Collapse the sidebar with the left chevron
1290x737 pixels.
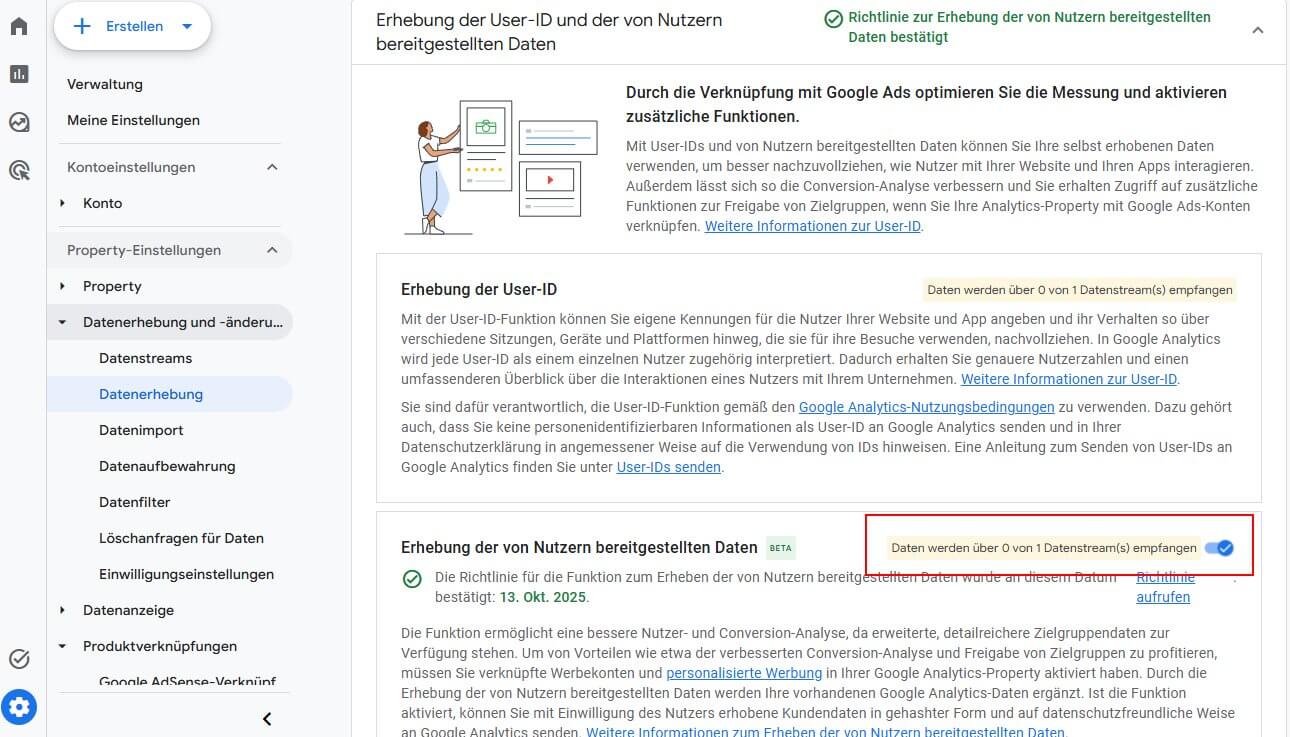[x=267, y=718]
